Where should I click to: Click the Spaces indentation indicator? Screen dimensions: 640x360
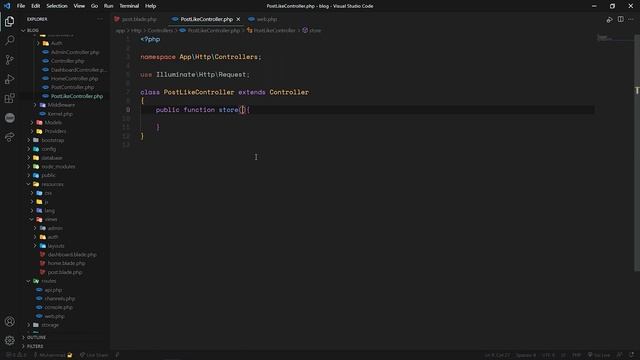click(x=526, y=355)
